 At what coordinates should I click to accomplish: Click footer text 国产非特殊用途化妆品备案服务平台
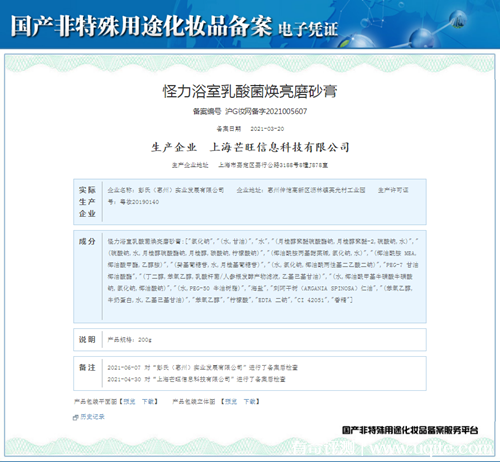(410, 430)
